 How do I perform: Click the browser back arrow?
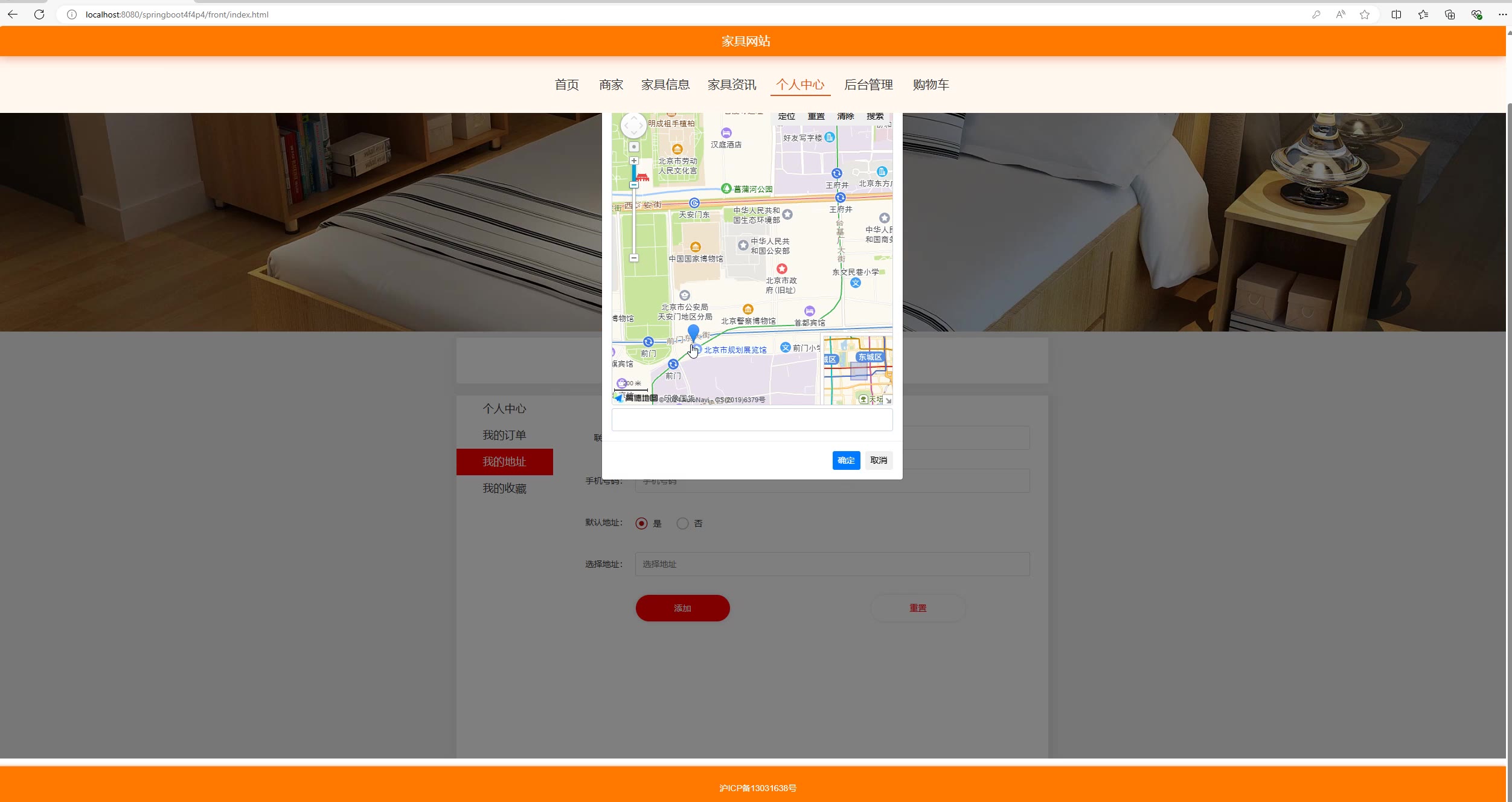click(13, 14)
